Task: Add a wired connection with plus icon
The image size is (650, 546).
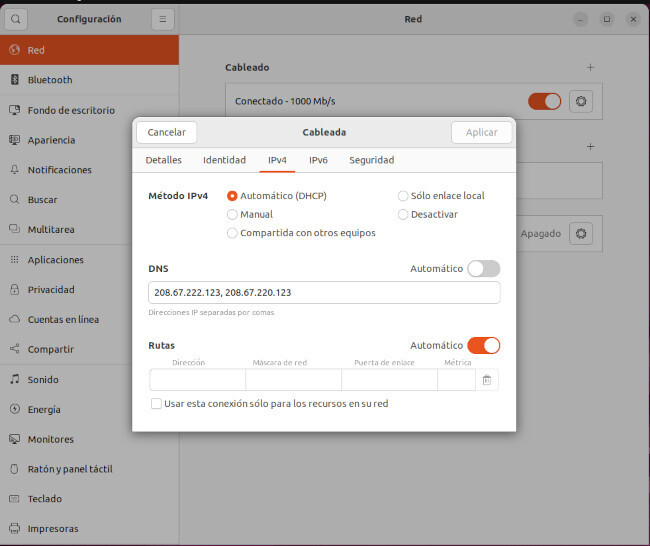Action: point(590,68)
